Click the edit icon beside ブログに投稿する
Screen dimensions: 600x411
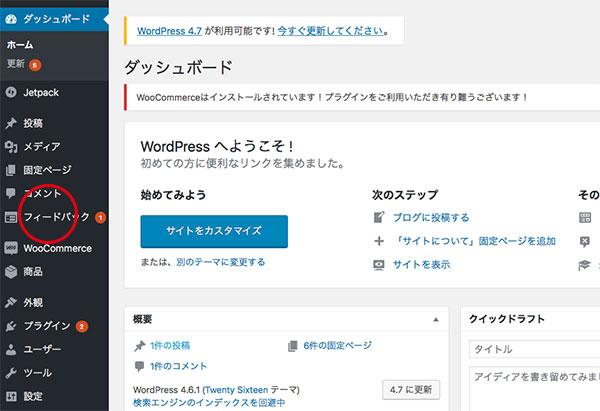tap(379, 217)
